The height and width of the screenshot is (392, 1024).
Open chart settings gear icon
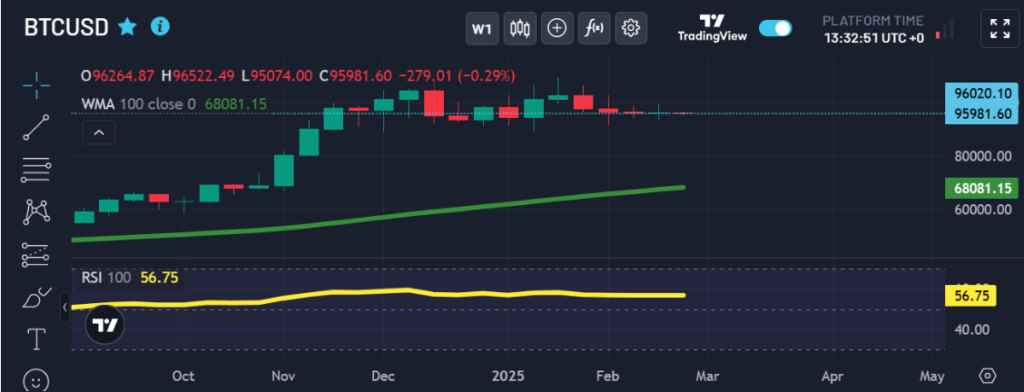(631, 28)
